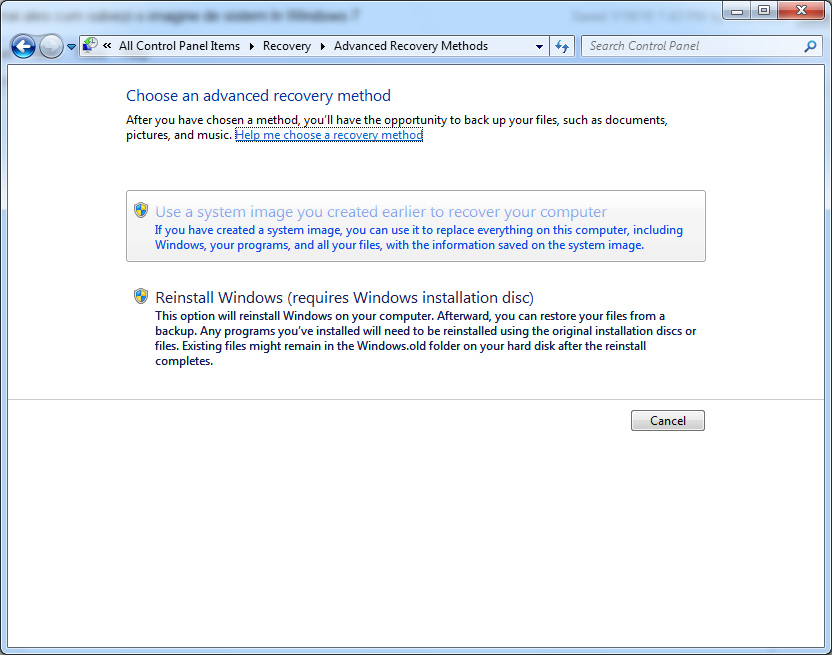Click shield icon beside system image option
Viewport: 832px width, 655px height.
141,210
